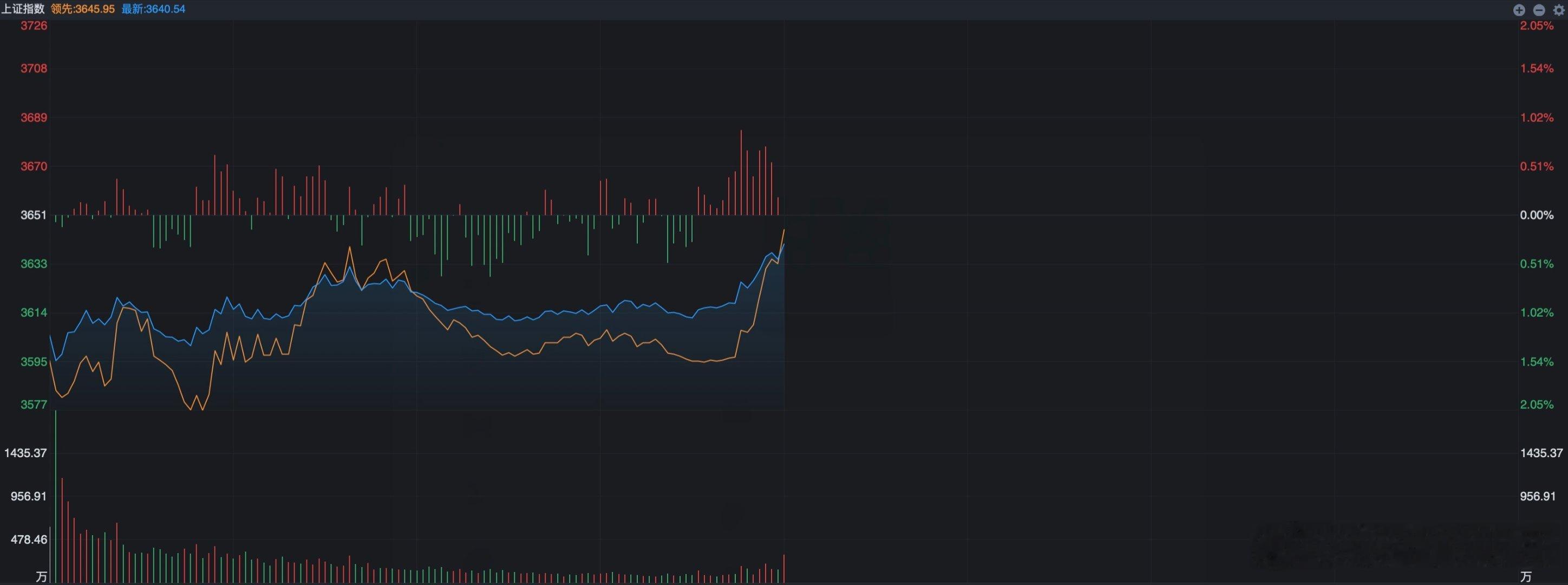Click the 最新:3640.54 price label
Screen dimensions: 1568x585
pyautogui.click(x=153, y=9)
